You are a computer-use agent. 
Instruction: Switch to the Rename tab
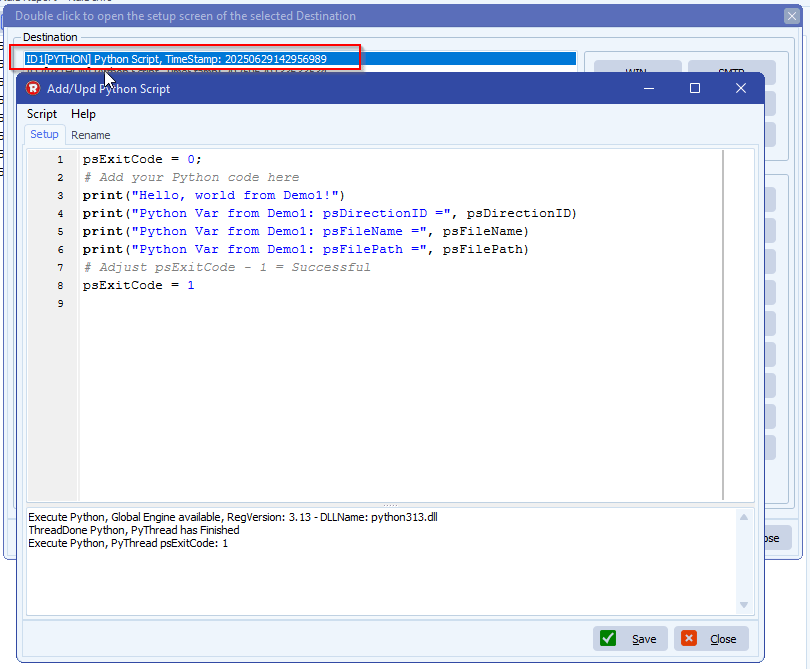point(90,135)
